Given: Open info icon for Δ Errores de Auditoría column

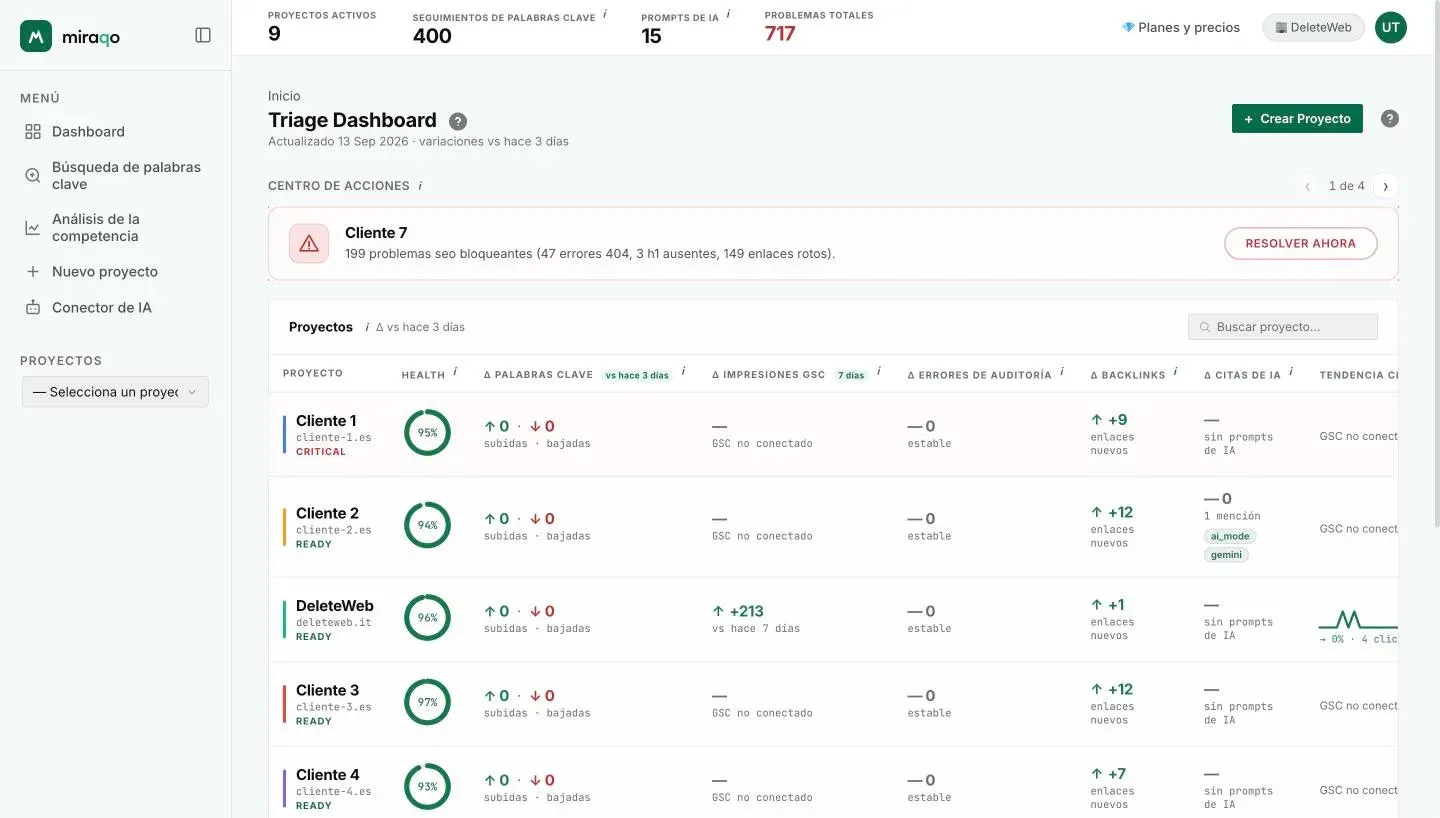Looking at the screenshot, I should click(x=1061, y=371).
